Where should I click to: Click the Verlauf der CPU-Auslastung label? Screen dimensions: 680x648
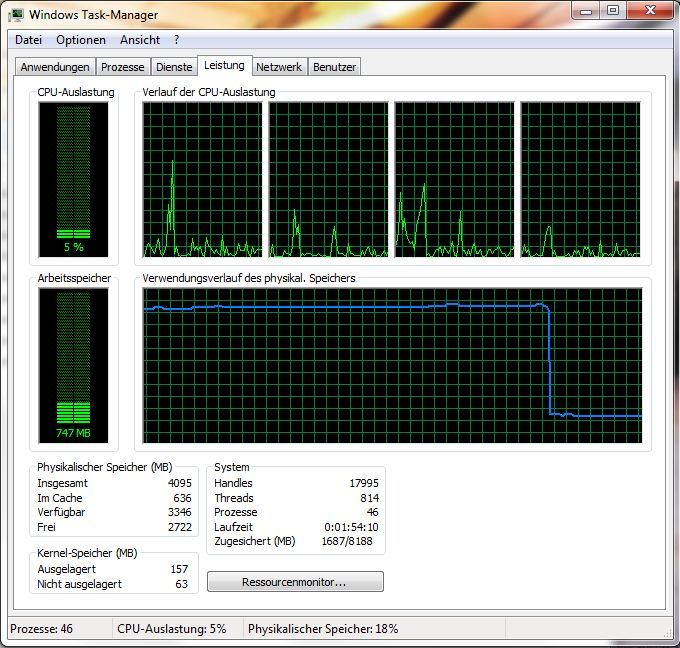tap(209, 92)
